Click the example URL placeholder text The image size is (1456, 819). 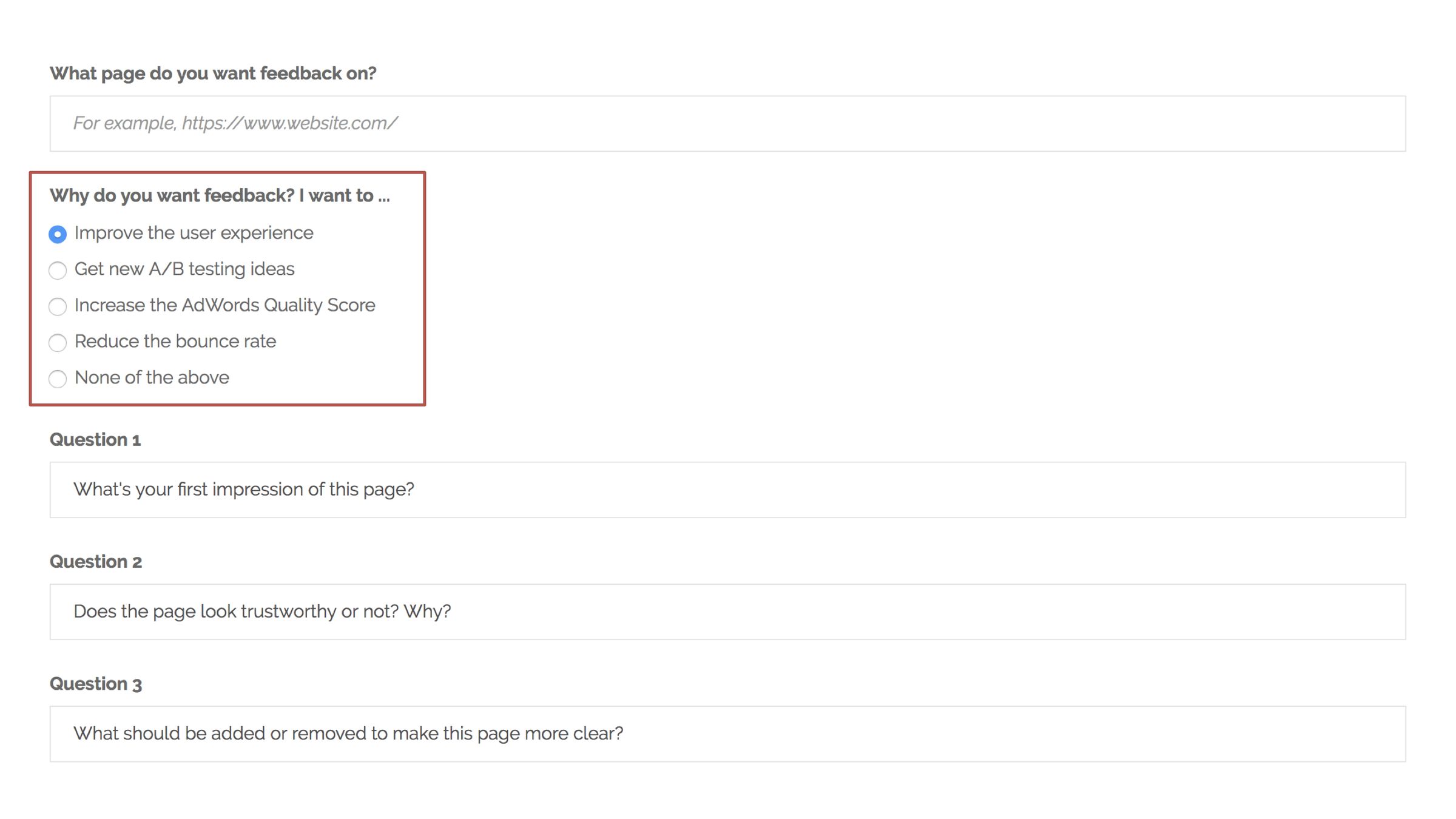(235, 123)
